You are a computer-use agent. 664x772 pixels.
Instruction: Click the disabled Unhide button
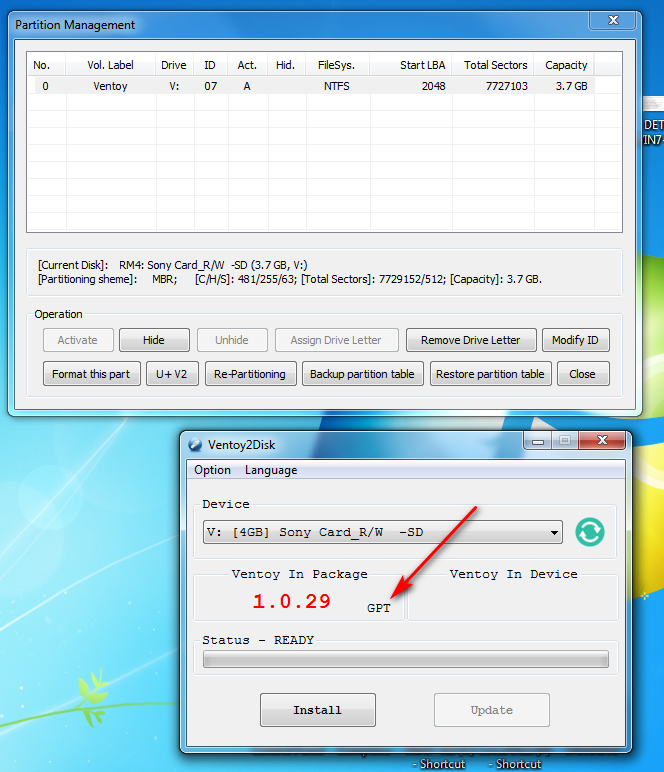pyautogui.click(x=232, y=340)
